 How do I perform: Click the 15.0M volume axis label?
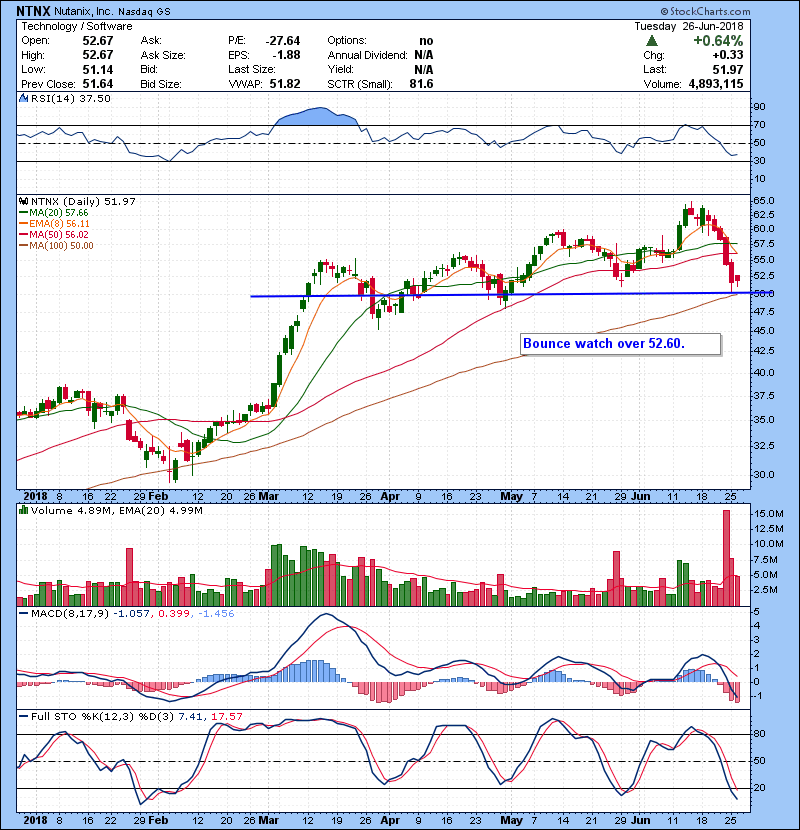point(769,514)
